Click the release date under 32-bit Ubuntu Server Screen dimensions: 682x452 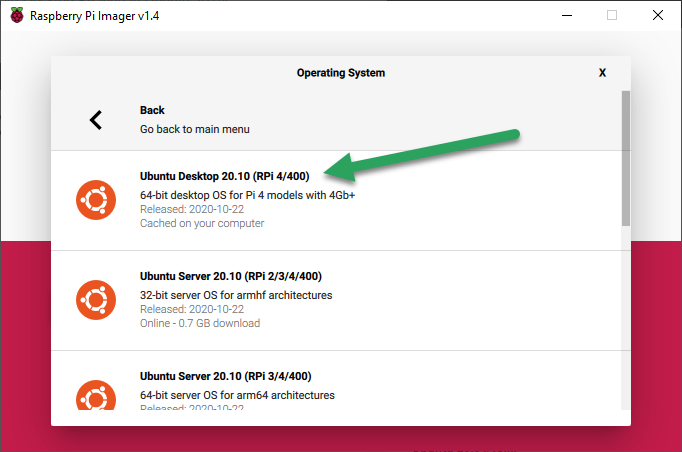point(192,309)
